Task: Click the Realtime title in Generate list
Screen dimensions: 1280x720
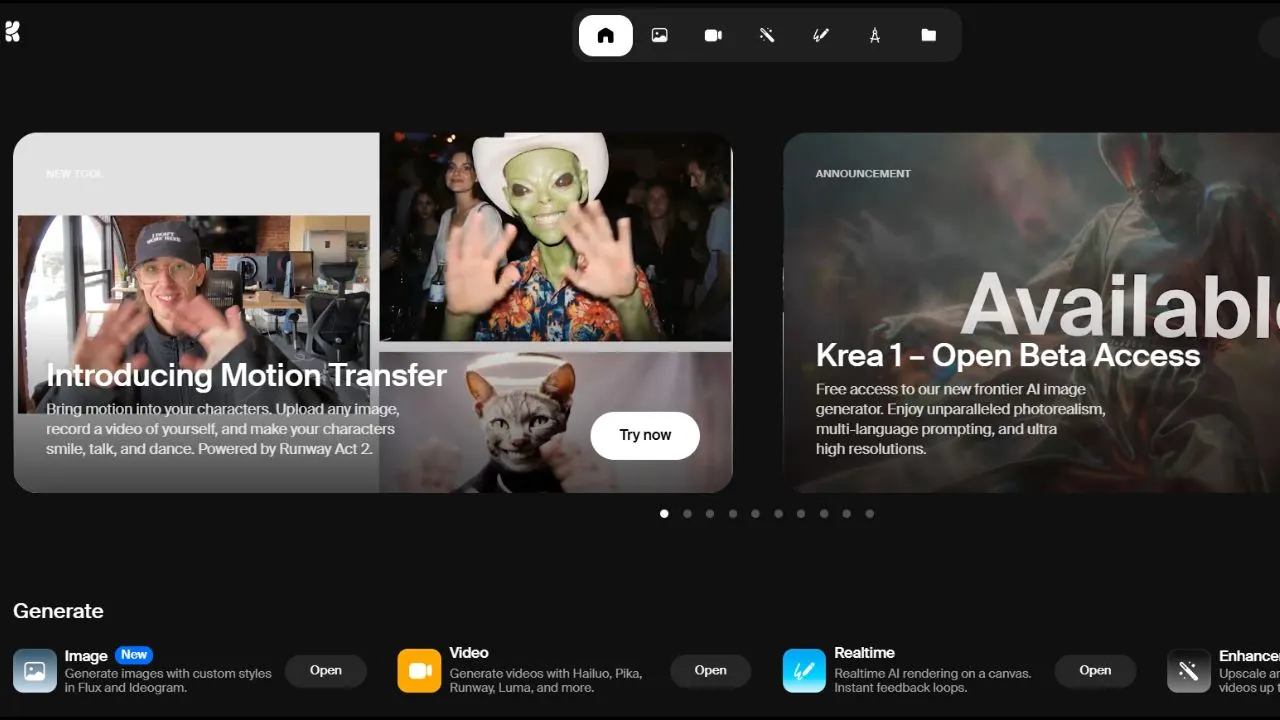Action: click(864, 653)
